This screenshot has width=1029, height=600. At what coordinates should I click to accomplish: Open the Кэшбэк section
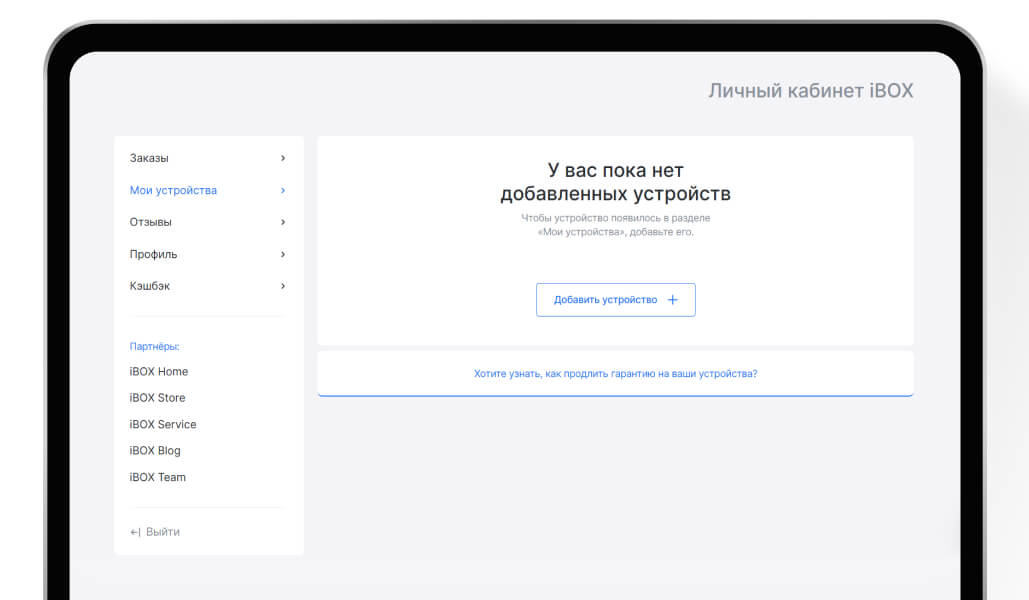click(x=207, y=286)
